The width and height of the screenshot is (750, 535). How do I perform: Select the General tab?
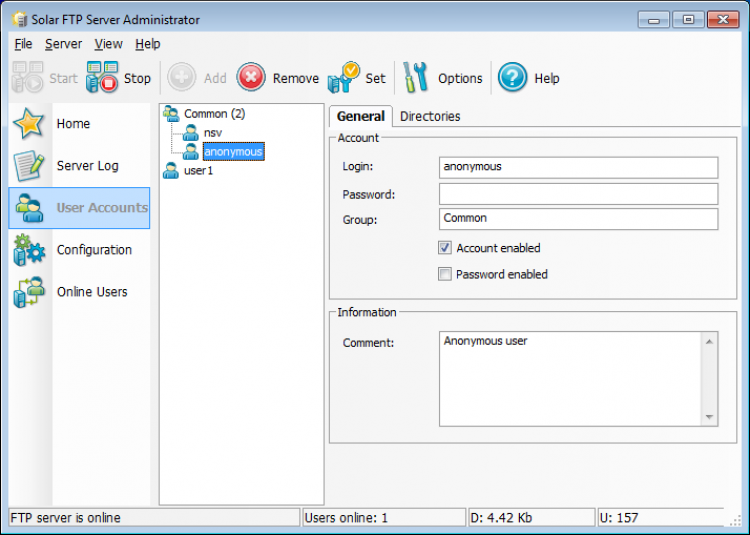coord(361,116)
